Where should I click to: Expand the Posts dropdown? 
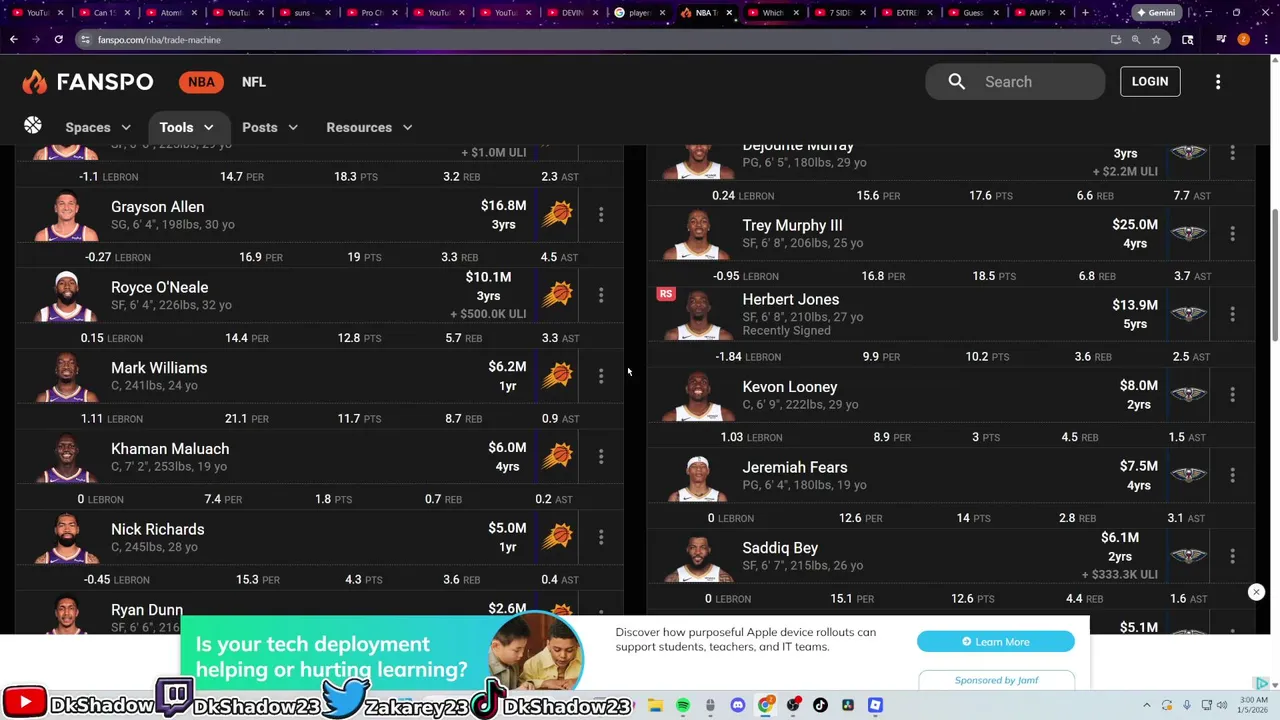pos(270,127)
